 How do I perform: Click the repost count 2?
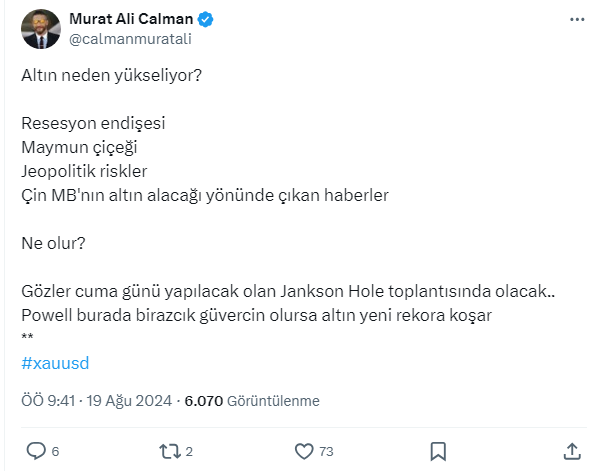pyautogui.click(x=189, y=451)
